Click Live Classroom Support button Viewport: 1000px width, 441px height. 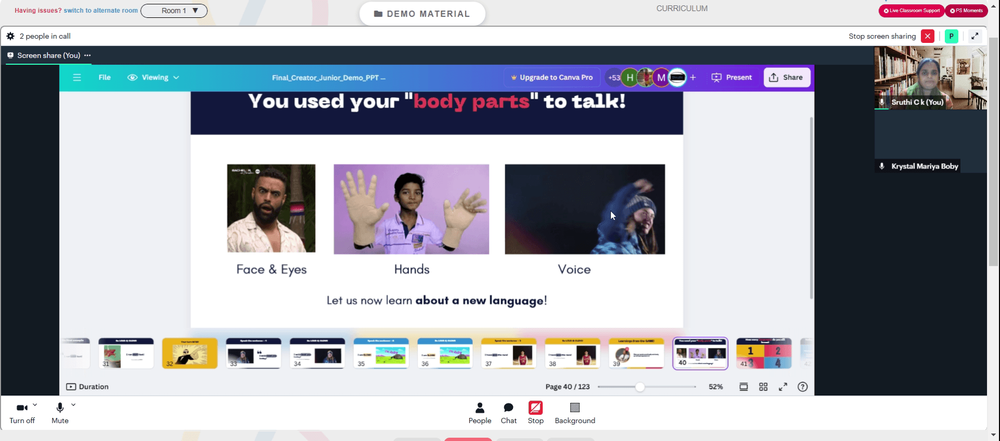(912, 11)
